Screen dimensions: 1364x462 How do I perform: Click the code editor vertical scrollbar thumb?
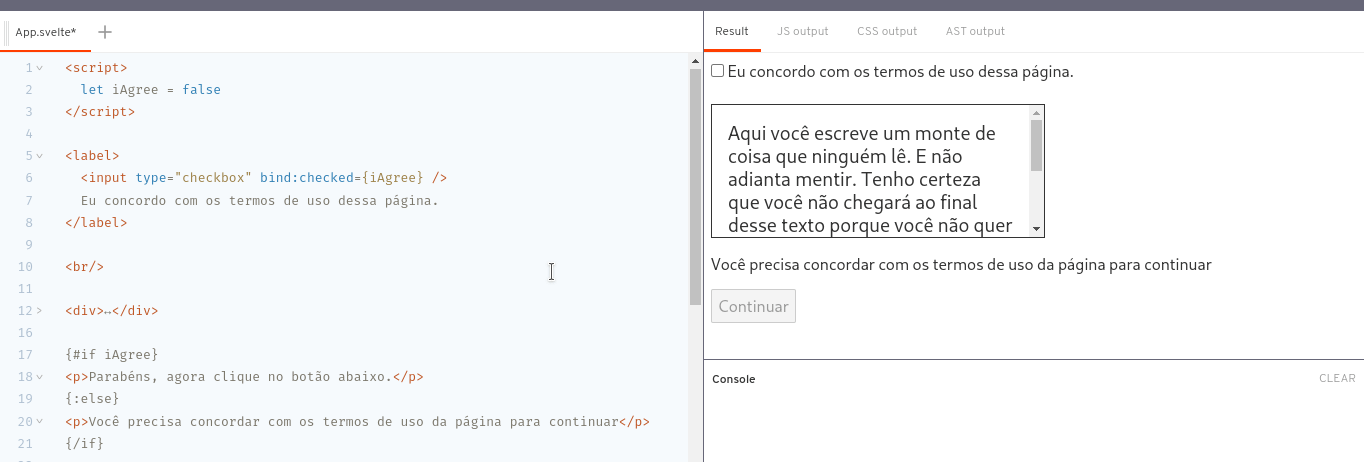pos(695,186)
